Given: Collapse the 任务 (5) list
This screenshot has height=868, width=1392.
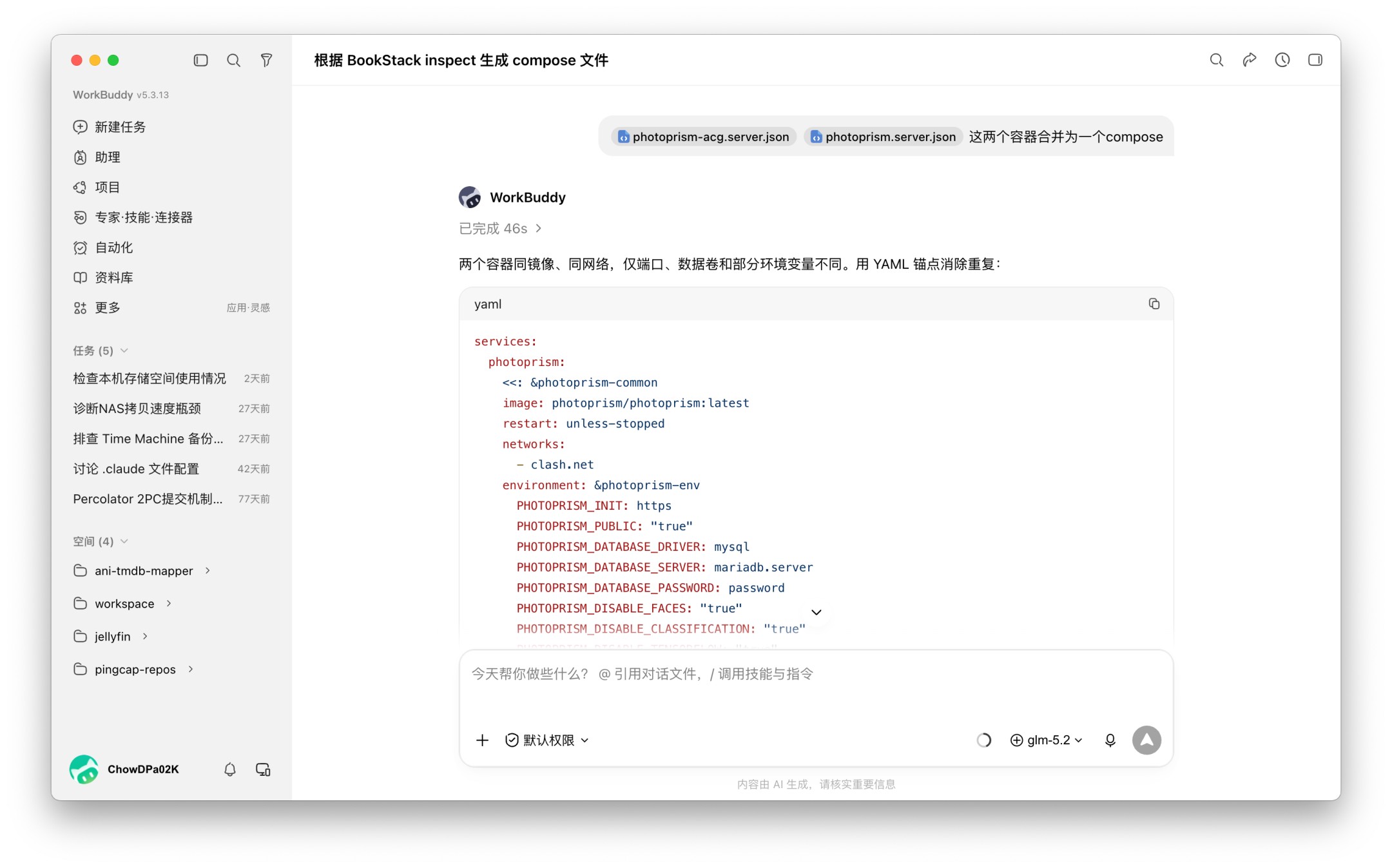Looking at the screenshot, I should tap(101, 351).
